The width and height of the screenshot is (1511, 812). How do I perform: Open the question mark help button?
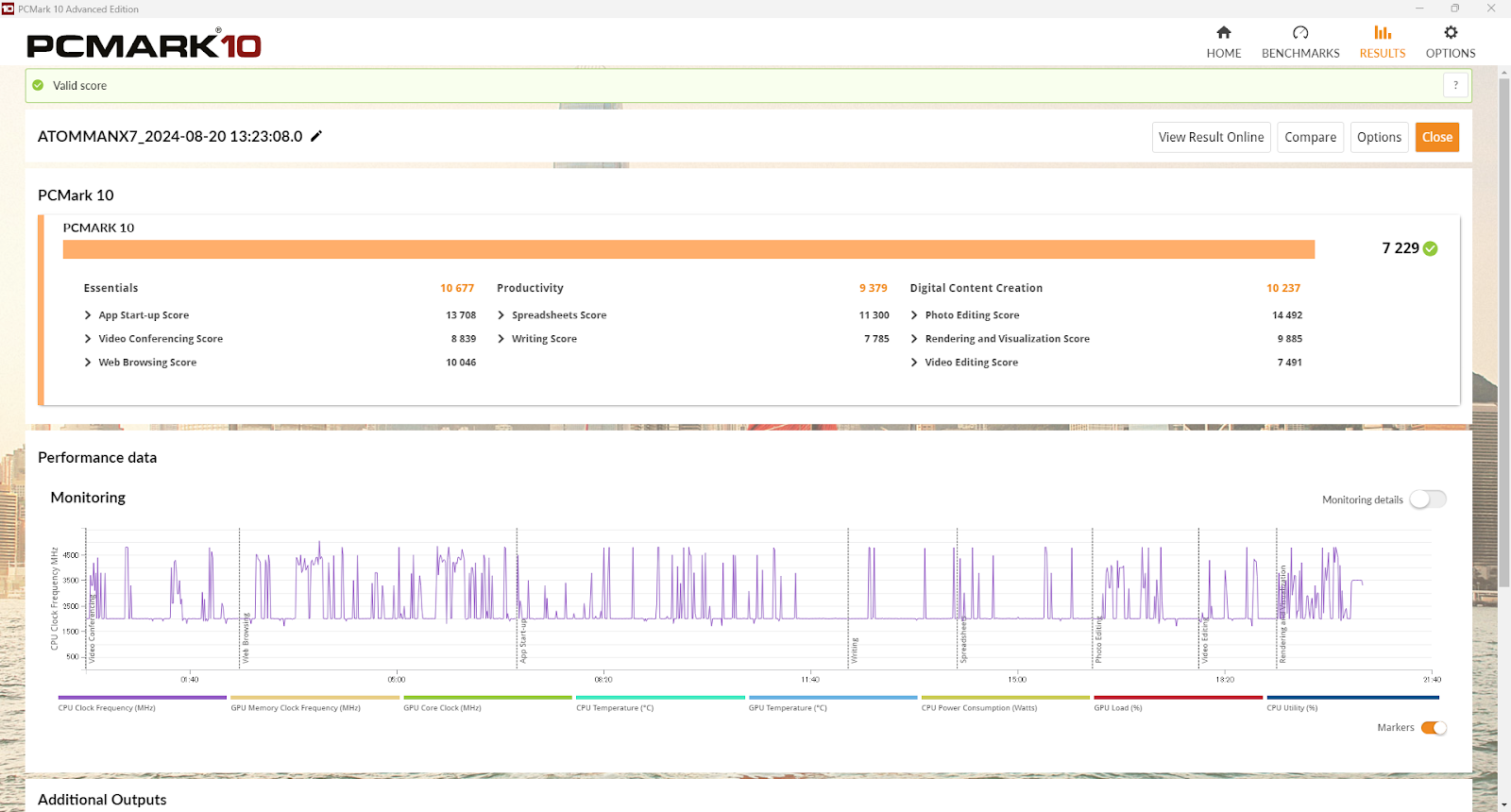pyautogui.click(x=1455, y=85)
